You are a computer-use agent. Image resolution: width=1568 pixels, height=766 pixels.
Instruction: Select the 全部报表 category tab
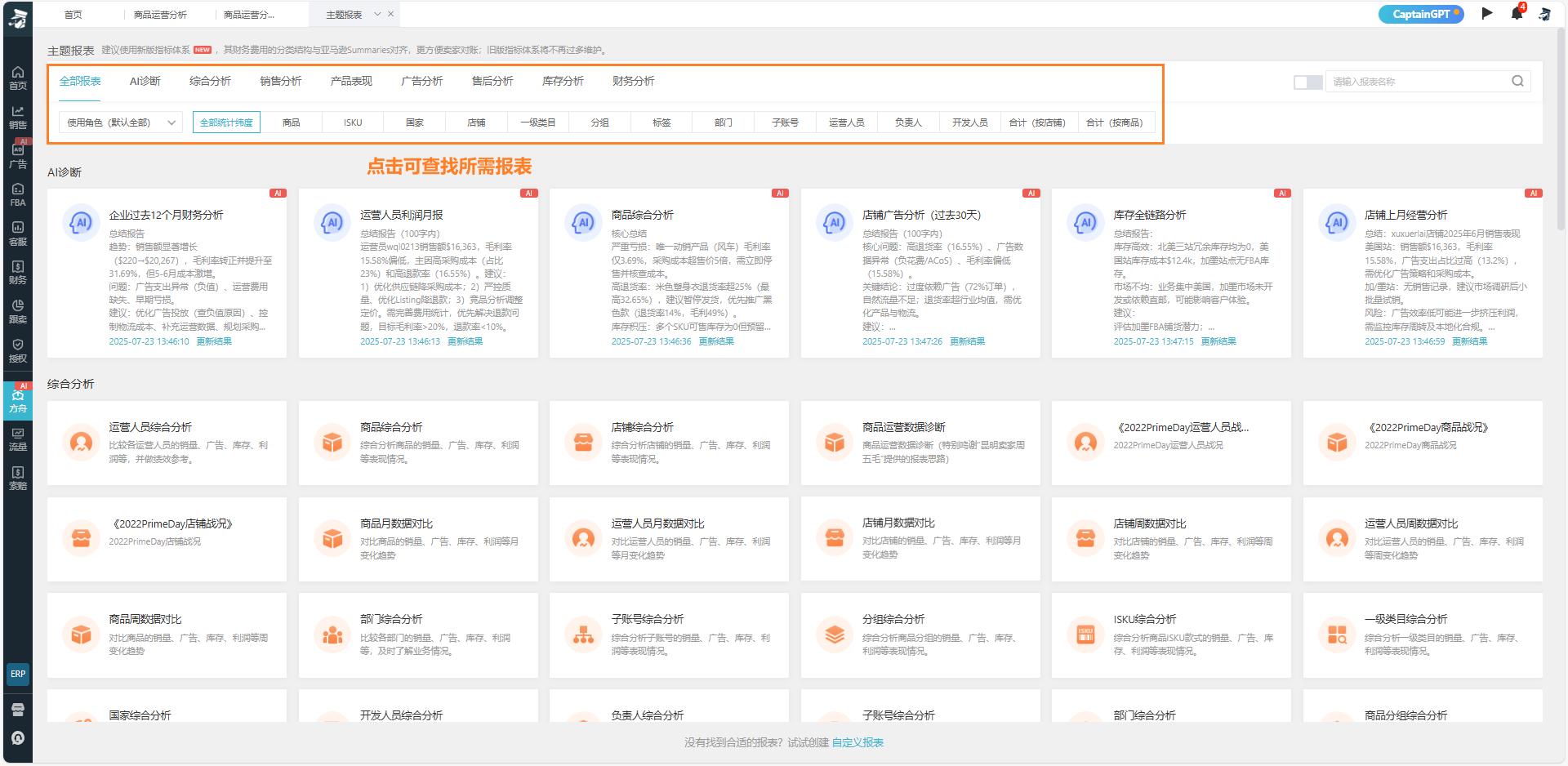pos(80,81)
